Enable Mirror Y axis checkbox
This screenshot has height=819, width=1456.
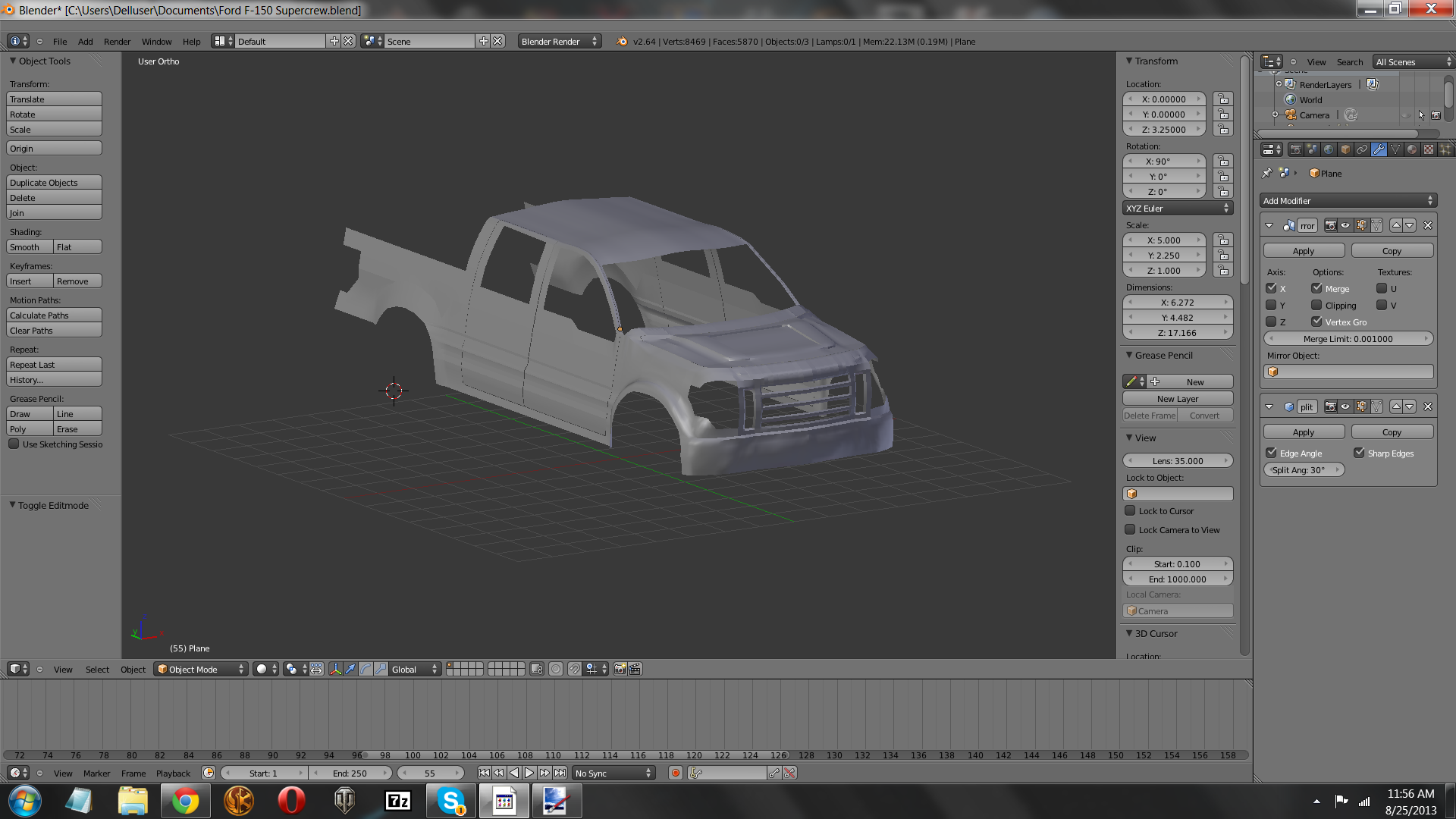pyautogui.click(x=1271, y=305)
